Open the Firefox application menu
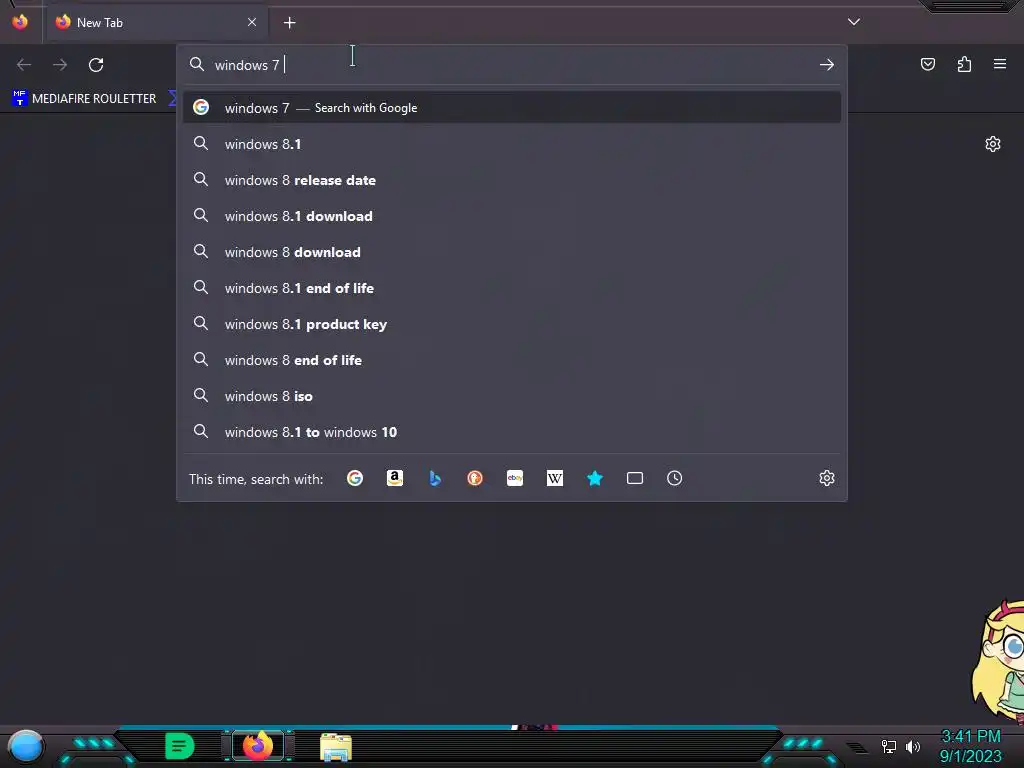1024x768 pixels. click(x=1000, y=64)
